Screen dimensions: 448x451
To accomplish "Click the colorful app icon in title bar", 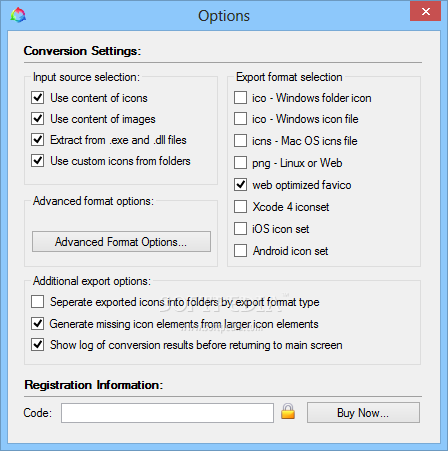I will [x=18, y=15].
